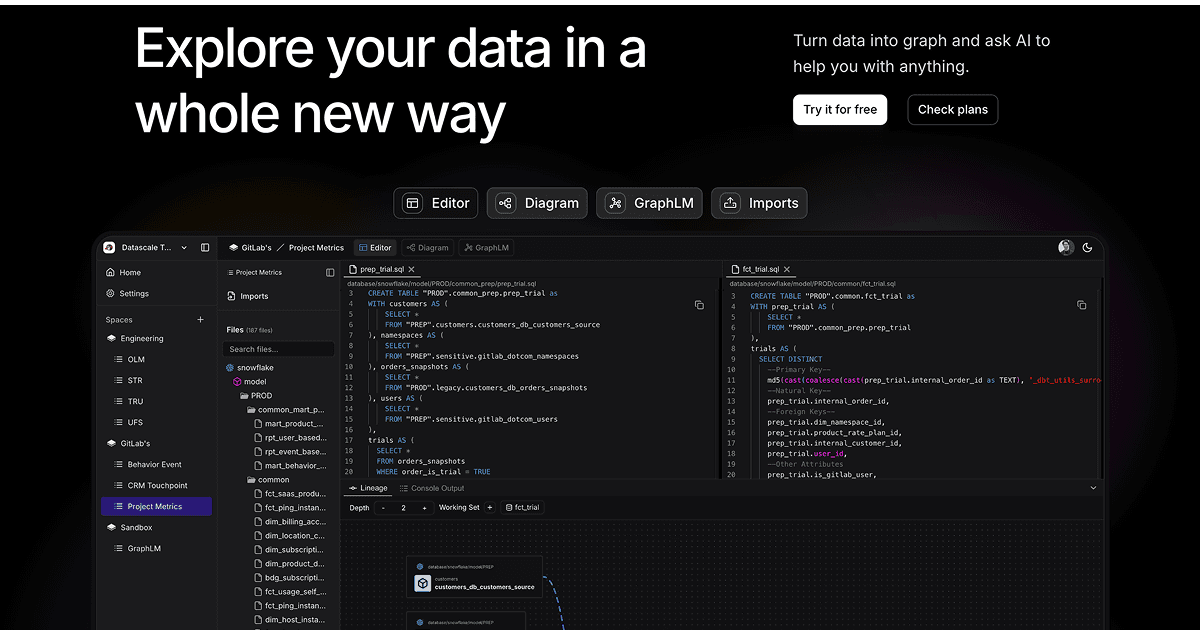
Task: Open the Home icon in the sidebar
Action: pyautogui.click(x=110, y=272)
